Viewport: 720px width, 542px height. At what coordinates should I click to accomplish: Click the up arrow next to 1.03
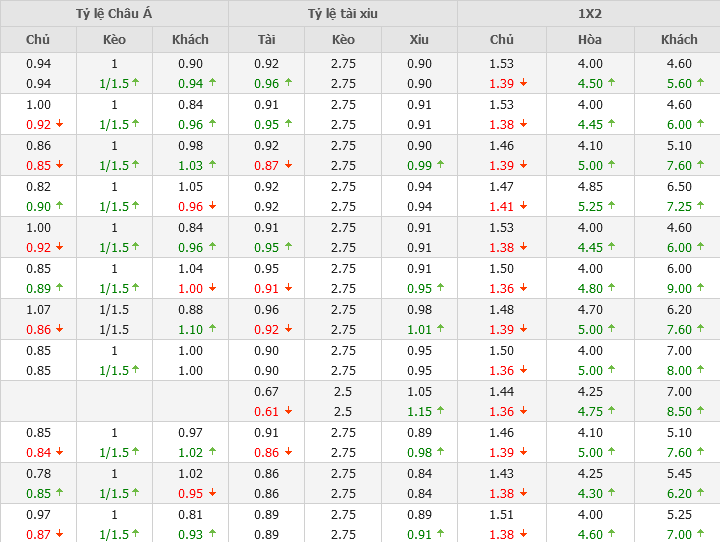pyautogui.click(x=212, y=165)
